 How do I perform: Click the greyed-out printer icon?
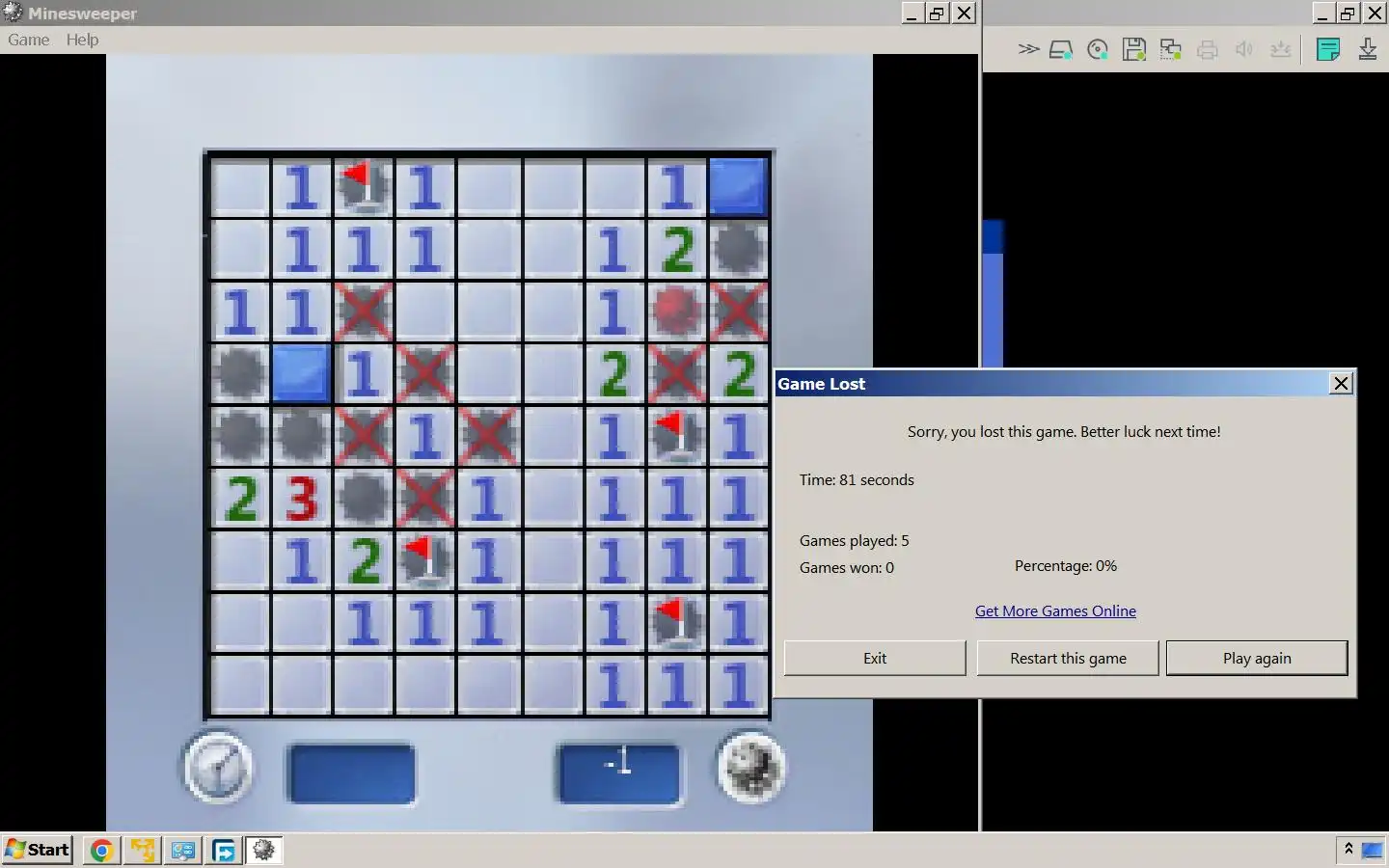pyautogui.click(x=1208, y=49)
